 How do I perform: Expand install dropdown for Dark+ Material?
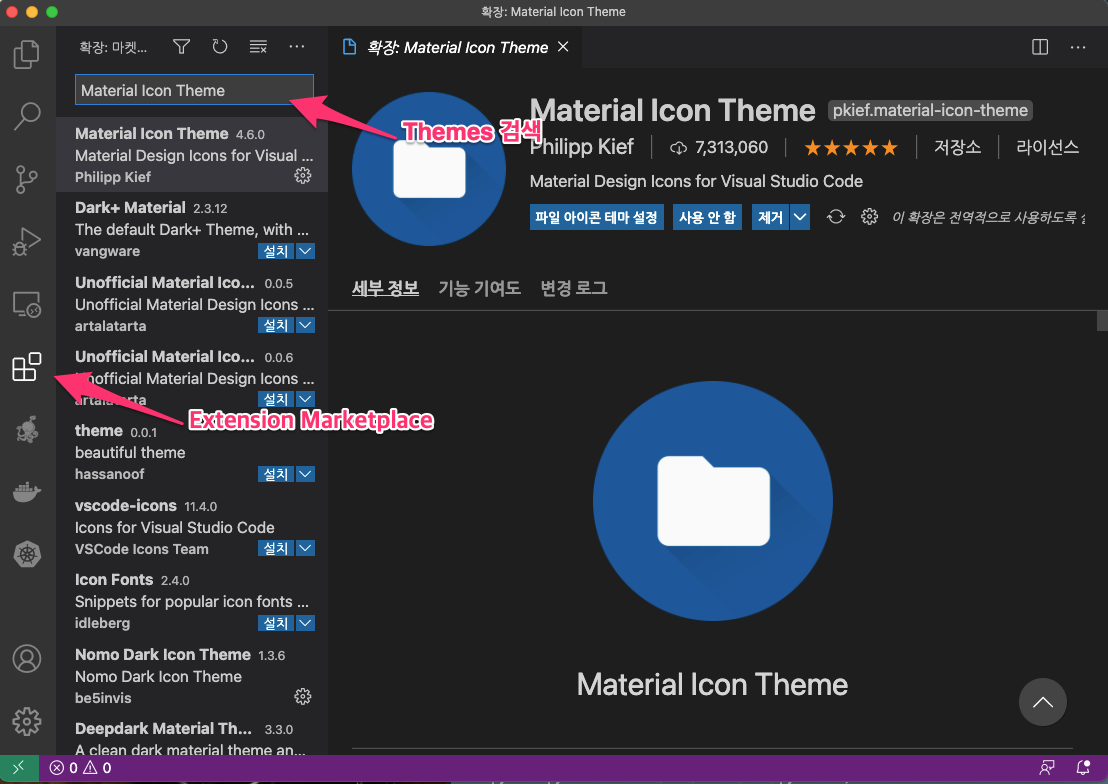(x=305, y=251)
